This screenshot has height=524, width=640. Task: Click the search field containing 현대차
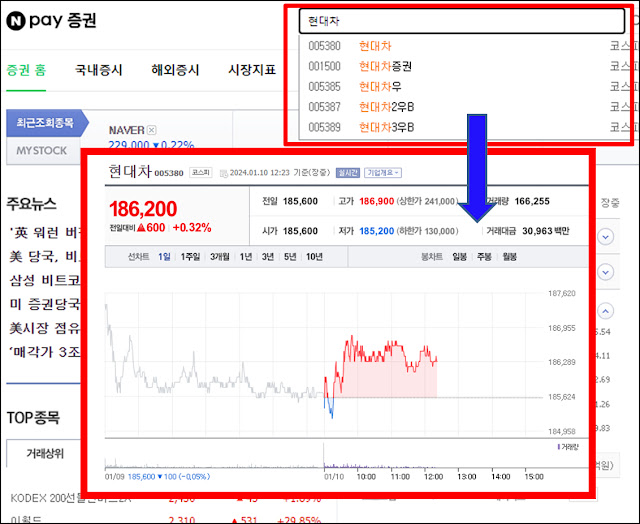tap(462, 21)
